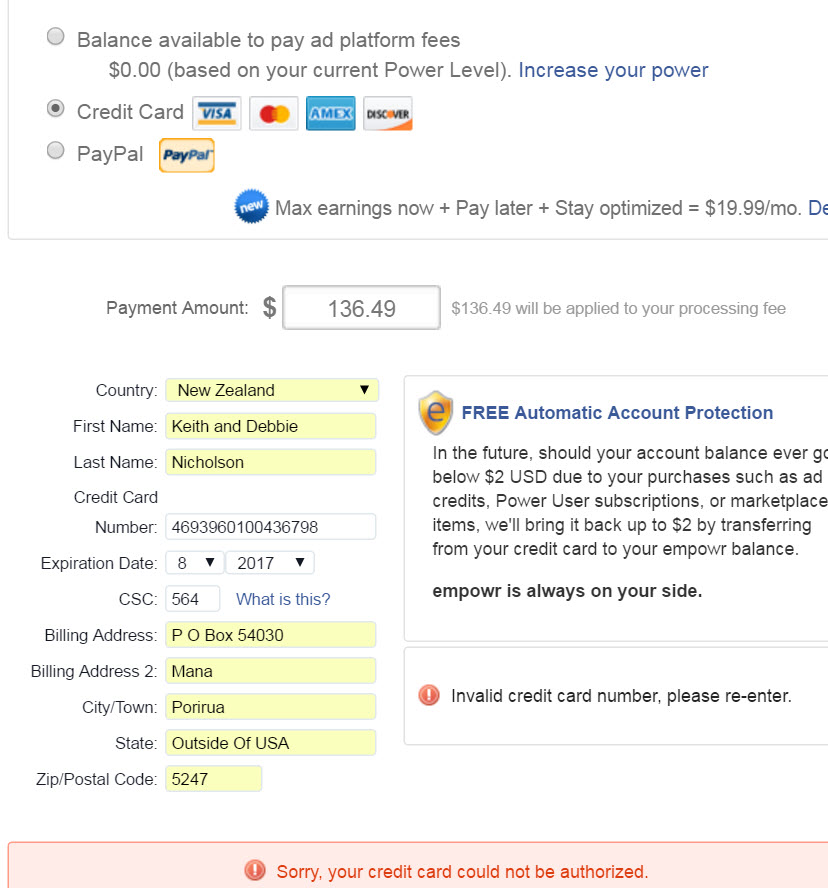828x888 pixels.
Task: Open the 'Increase your power' link
Action: pos(613,70)
